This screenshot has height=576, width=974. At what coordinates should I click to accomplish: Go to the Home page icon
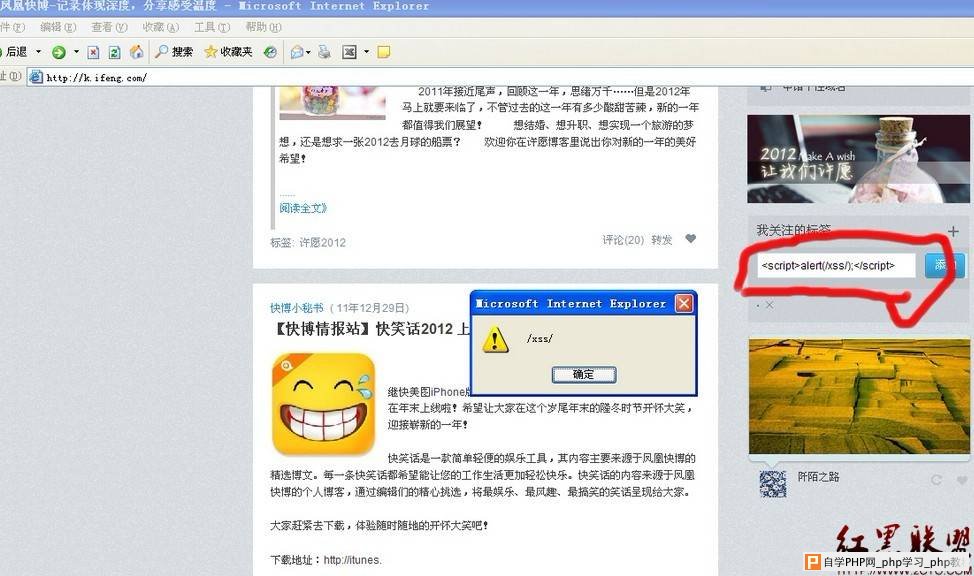click(136, 52)
